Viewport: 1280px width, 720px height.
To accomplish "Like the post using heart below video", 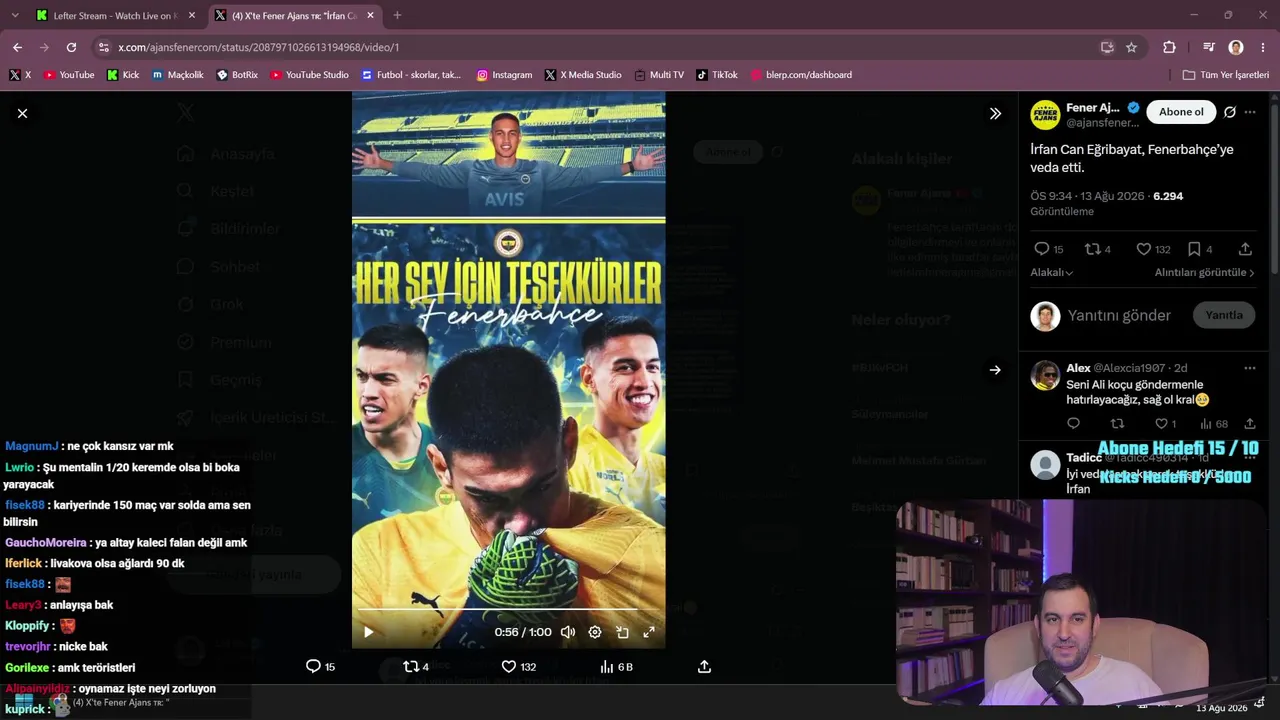I will [518, 667].
